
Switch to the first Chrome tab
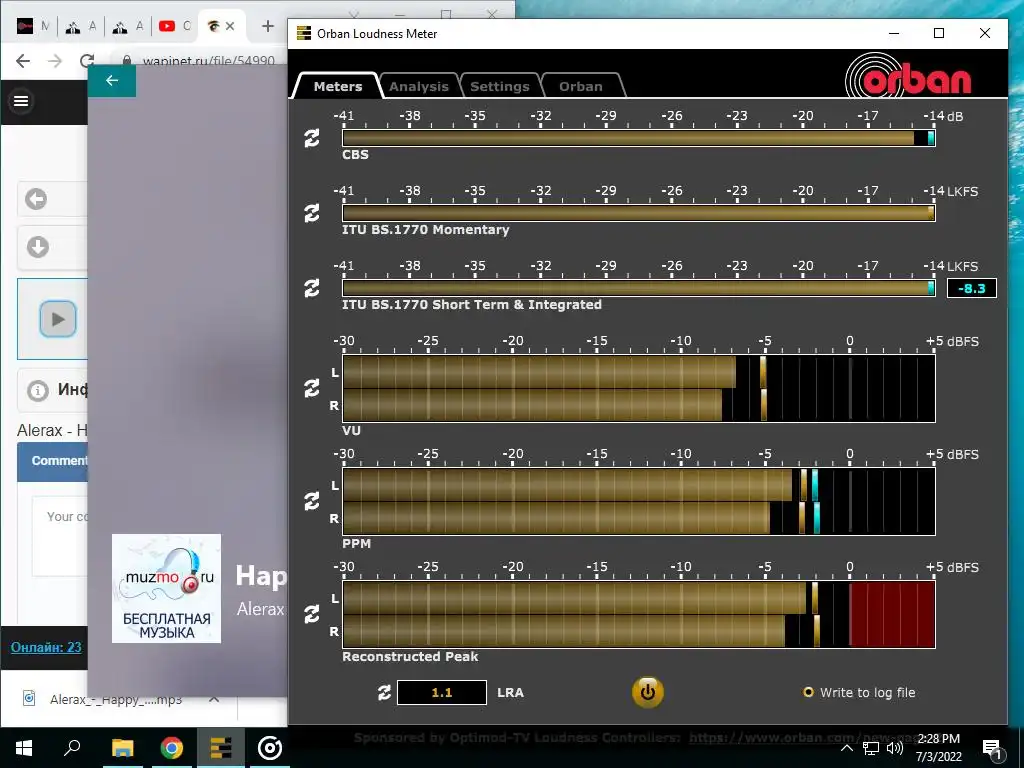[33, 26]
